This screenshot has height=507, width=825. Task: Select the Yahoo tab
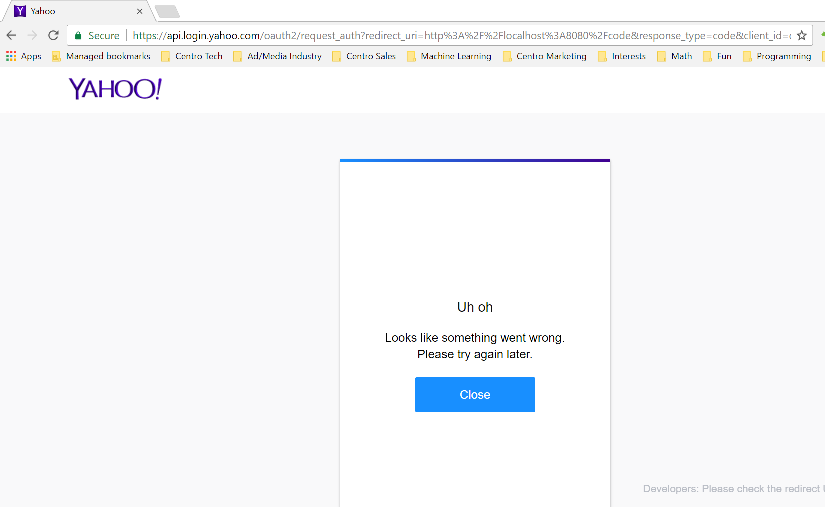pyautogui.click(x=79, y=11)
